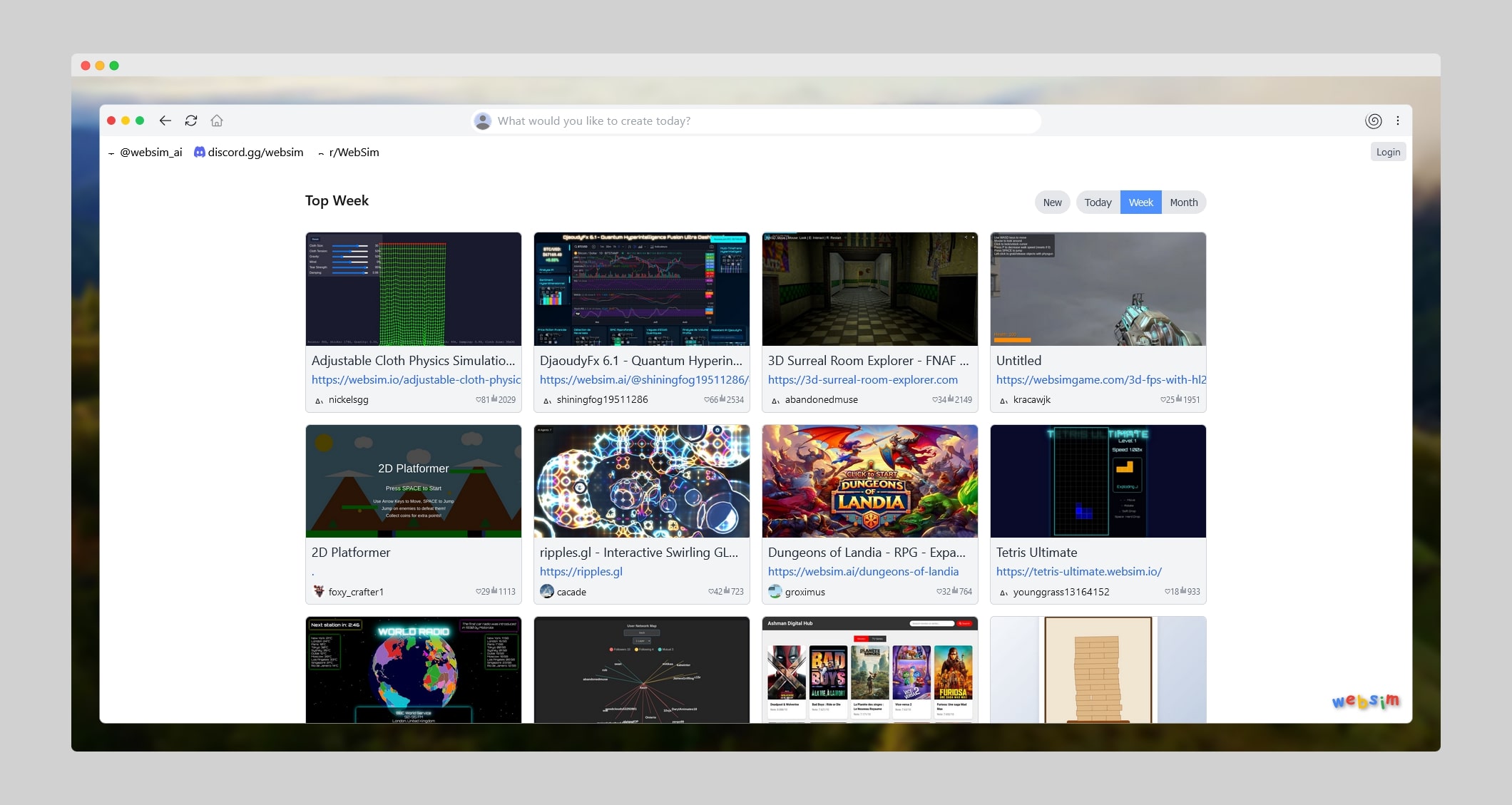Screen dimensions: 1512x805
Task: Open the DjaoudyFx trading dashboard thumbnail
Action: [x=642, y=289]
